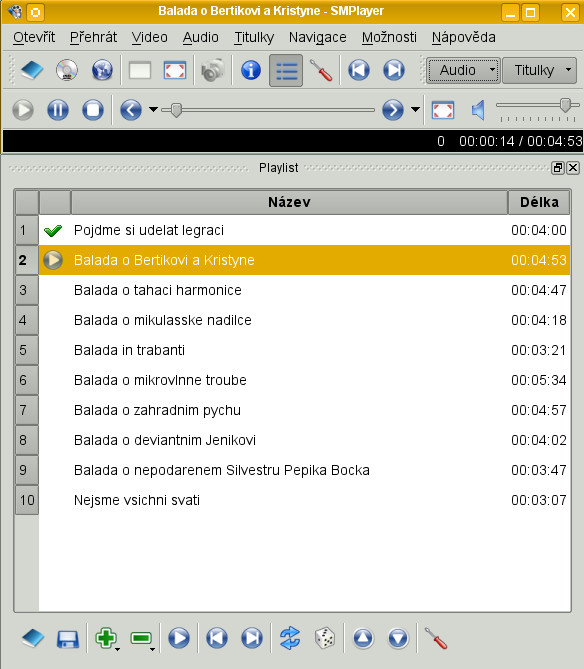The height and width of the screenshot is (669, 584).
Task: Open the Možnosti menu
Action: [389, 37]
